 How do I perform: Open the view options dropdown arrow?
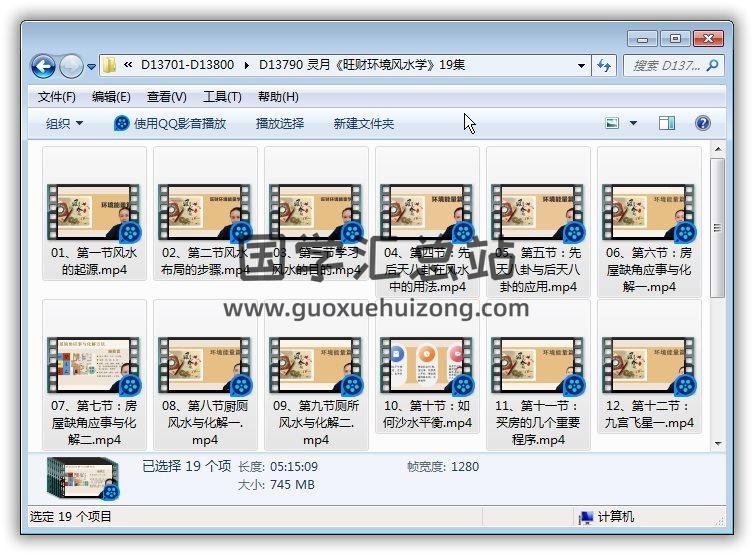633,124
